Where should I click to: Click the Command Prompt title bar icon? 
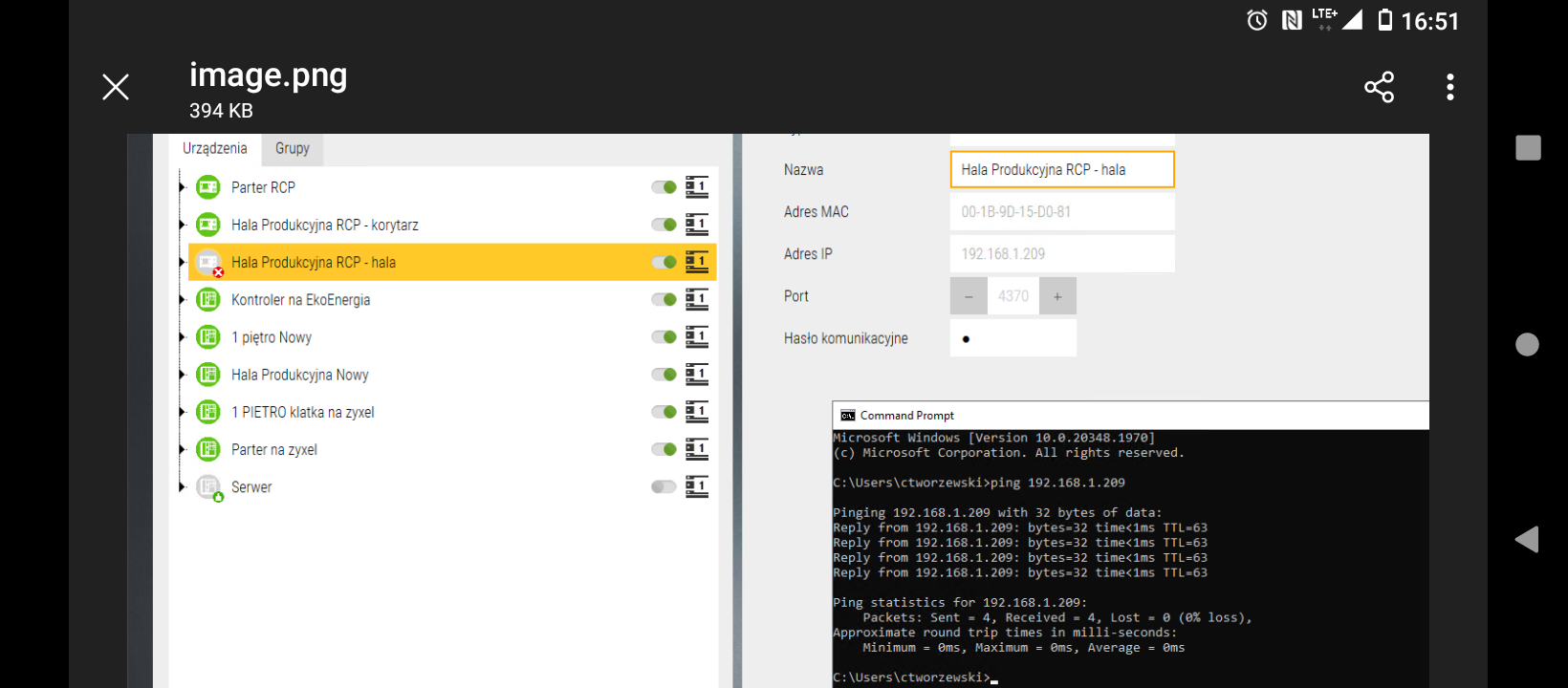[x=847, y=416]
